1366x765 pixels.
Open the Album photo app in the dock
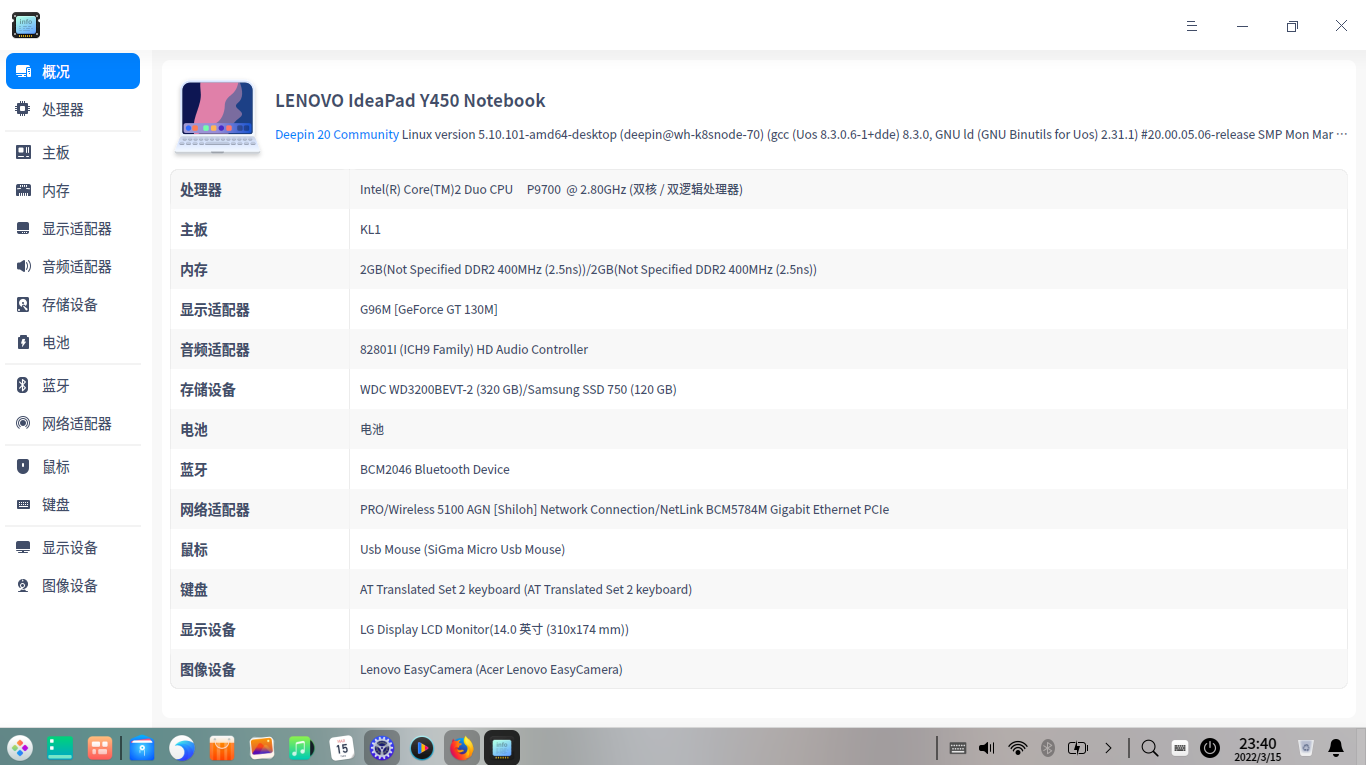tap(262, 747)
